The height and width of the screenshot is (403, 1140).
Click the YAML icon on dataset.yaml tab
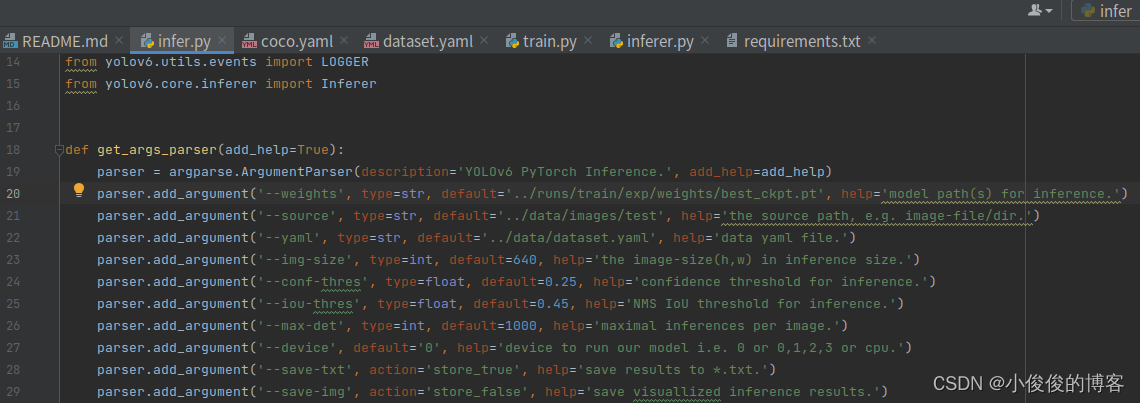point(372,41)
